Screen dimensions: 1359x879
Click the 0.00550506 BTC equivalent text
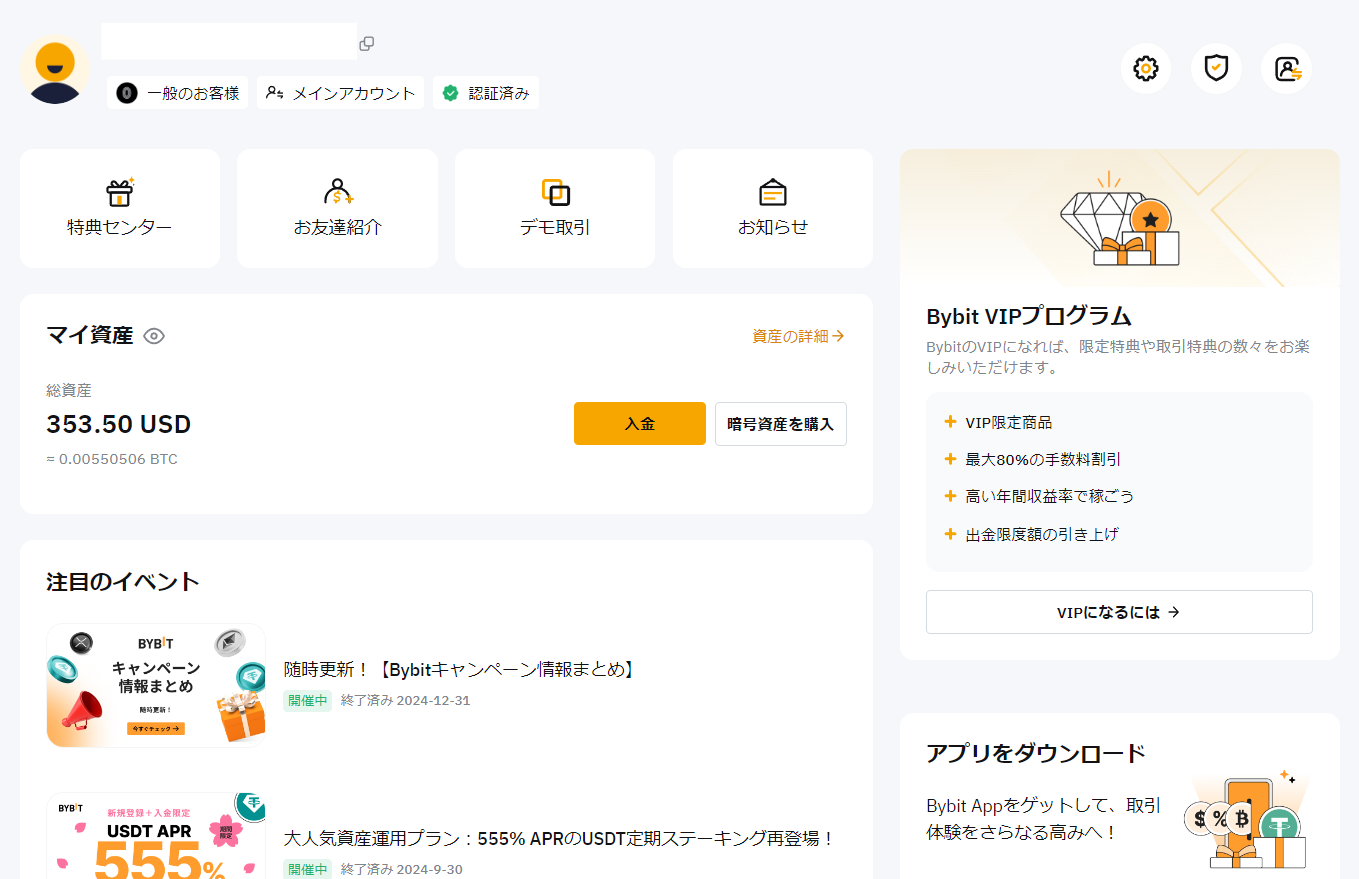click(112, 459)
